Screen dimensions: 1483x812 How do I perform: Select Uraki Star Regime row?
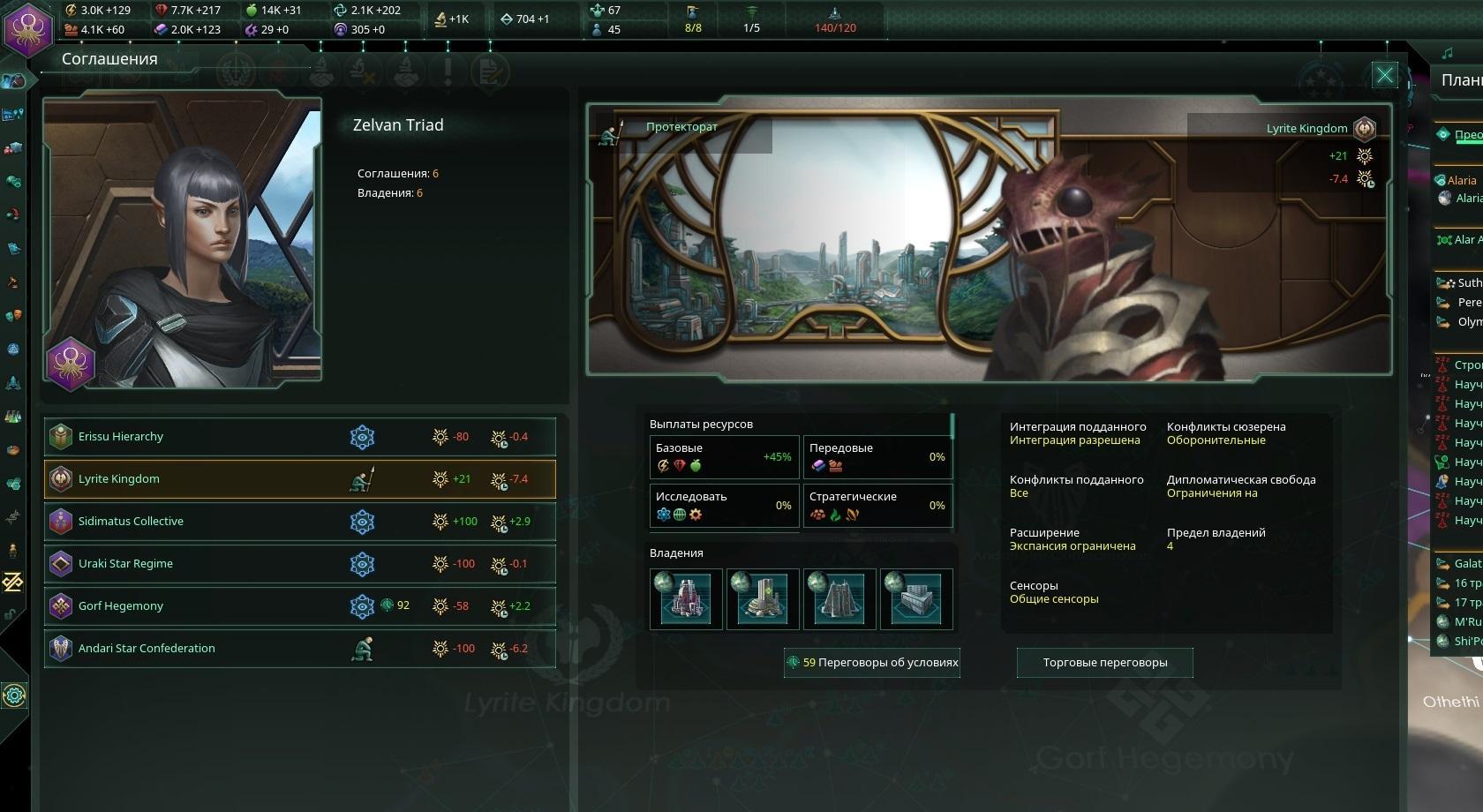coord(300,563)
